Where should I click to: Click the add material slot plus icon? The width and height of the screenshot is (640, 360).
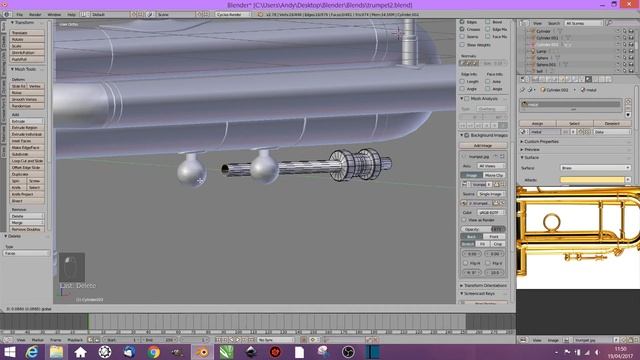(x=628, y=101)
